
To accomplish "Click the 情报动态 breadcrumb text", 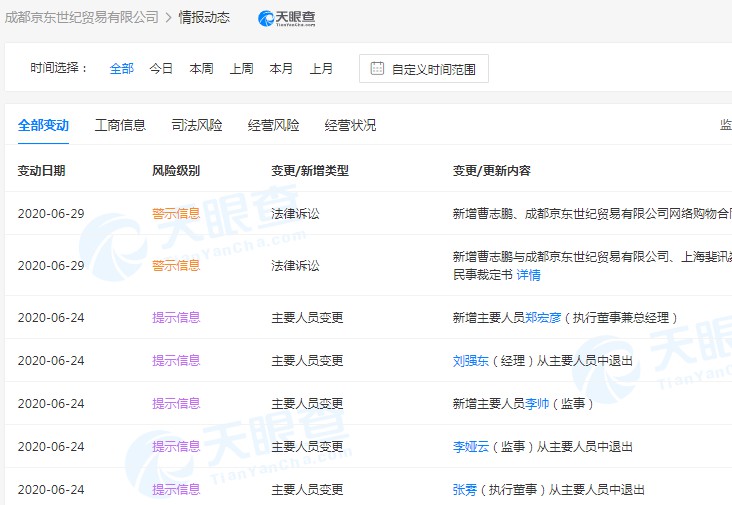I will 204,17.
